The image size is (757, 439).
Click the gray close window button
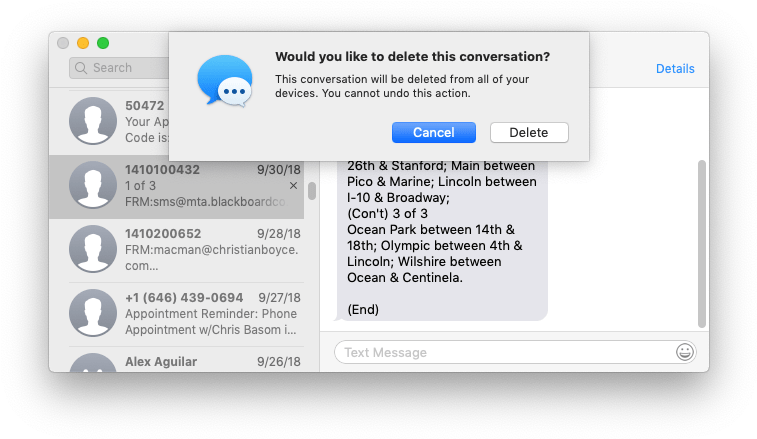[63, 43]
